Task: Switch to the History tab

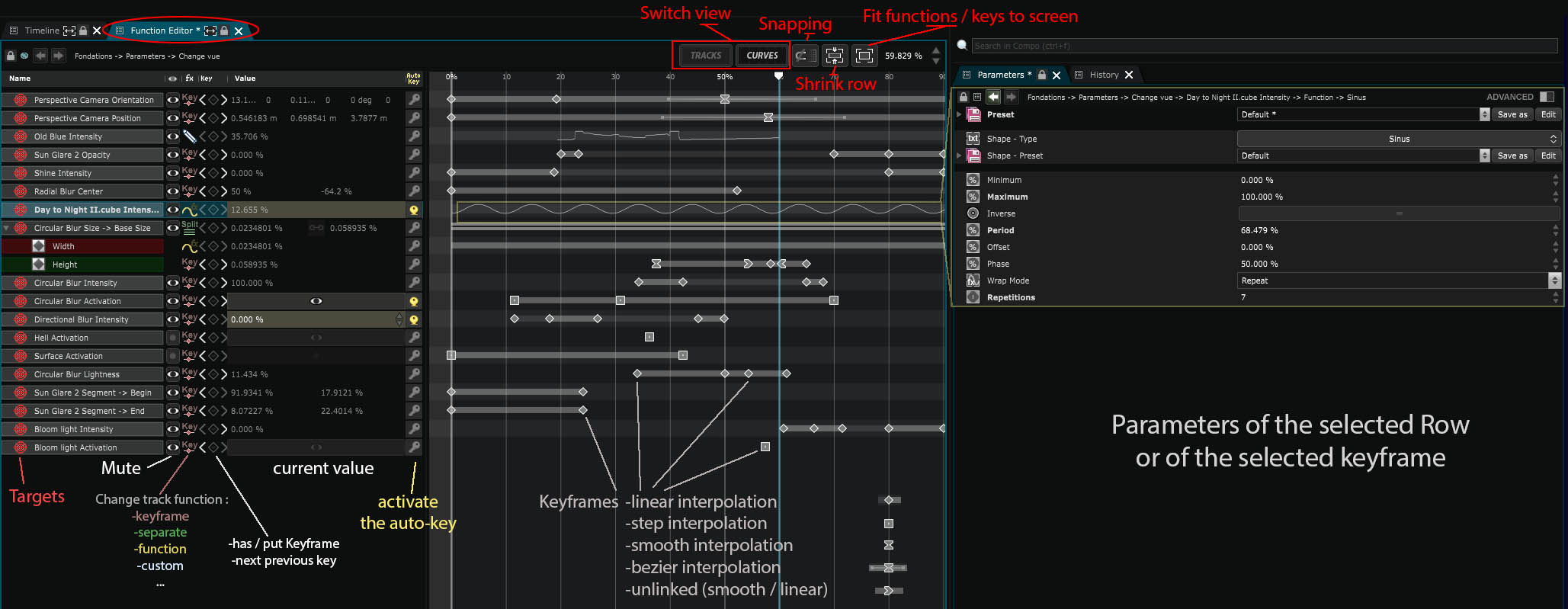Action: (1104, 75)
